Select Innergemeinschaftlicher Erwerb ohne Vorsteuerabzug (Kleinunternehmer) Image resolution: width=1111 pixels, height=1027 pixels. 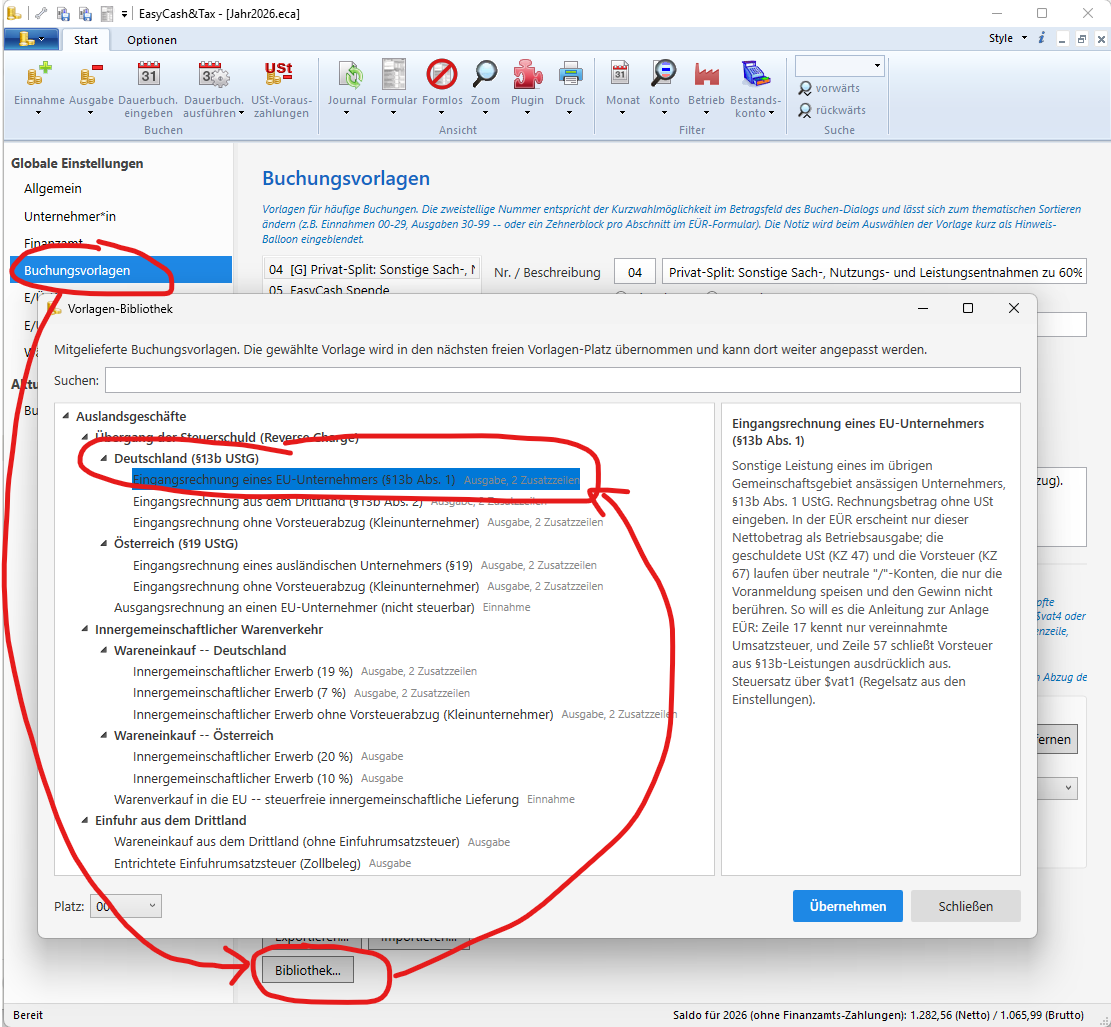point(343,714)
